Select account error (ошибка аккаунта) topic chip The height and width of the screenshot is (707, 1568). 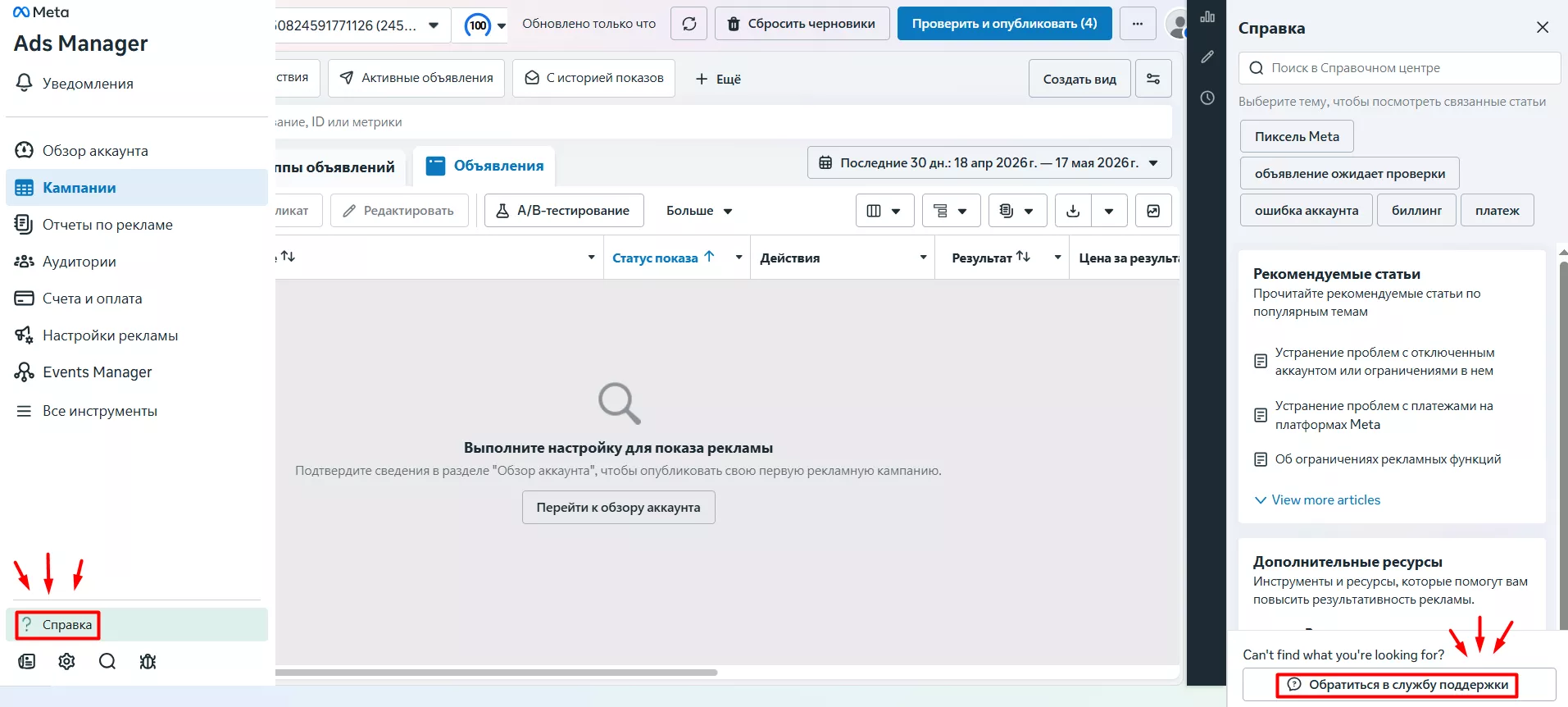[x=1307, y=211]
